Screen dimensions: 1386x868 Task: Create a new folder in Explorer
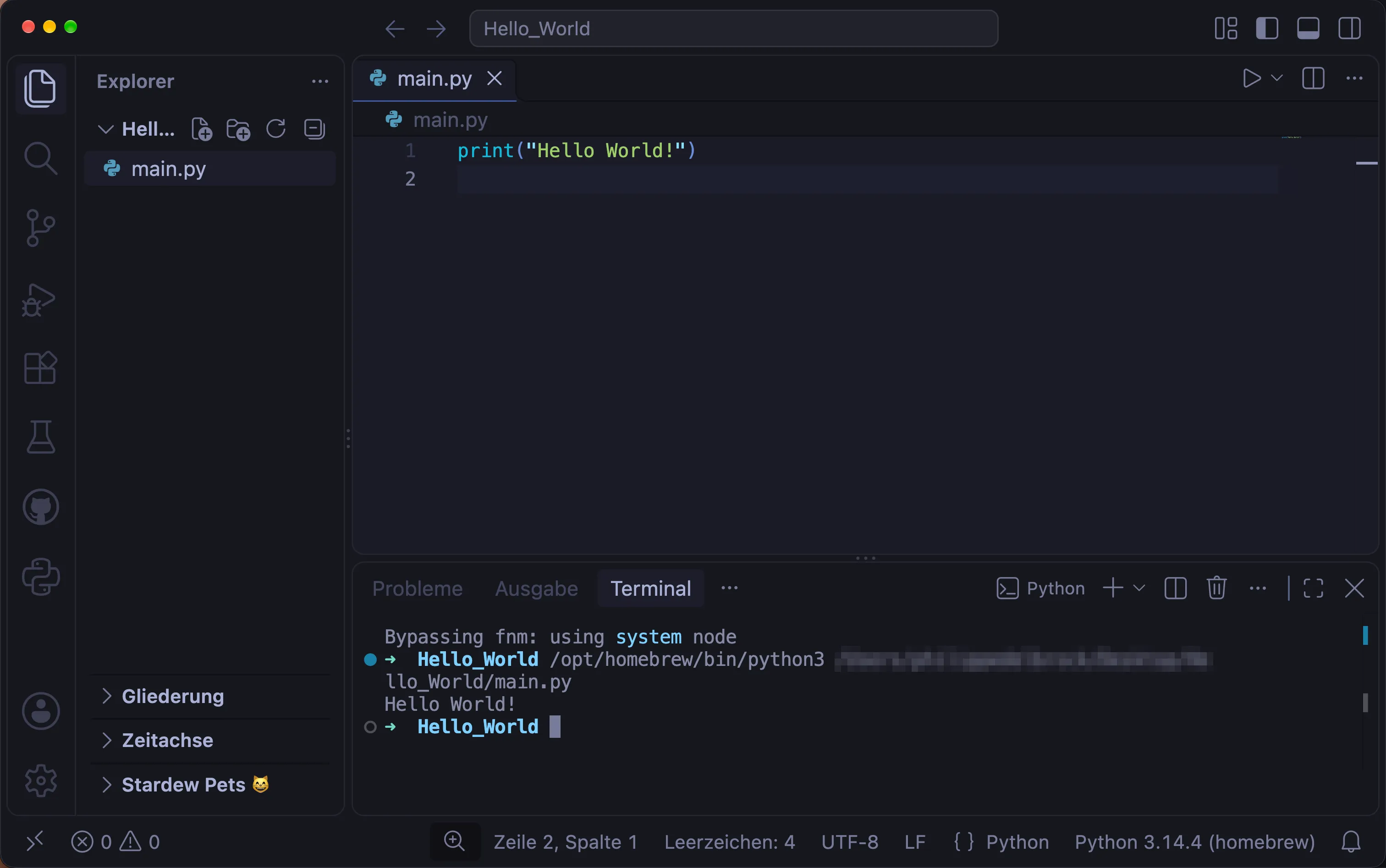pyautogui.click(x=238, y=129)
